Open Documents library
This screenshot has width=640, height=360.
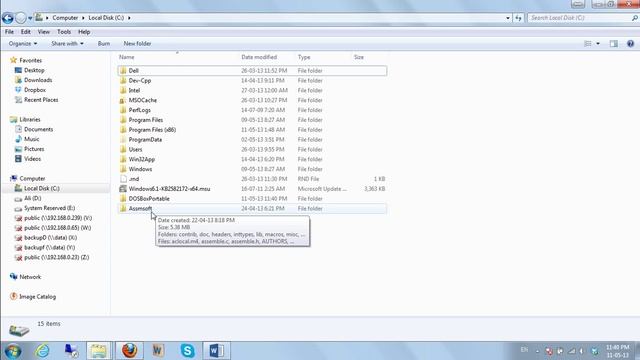point(38,129)
